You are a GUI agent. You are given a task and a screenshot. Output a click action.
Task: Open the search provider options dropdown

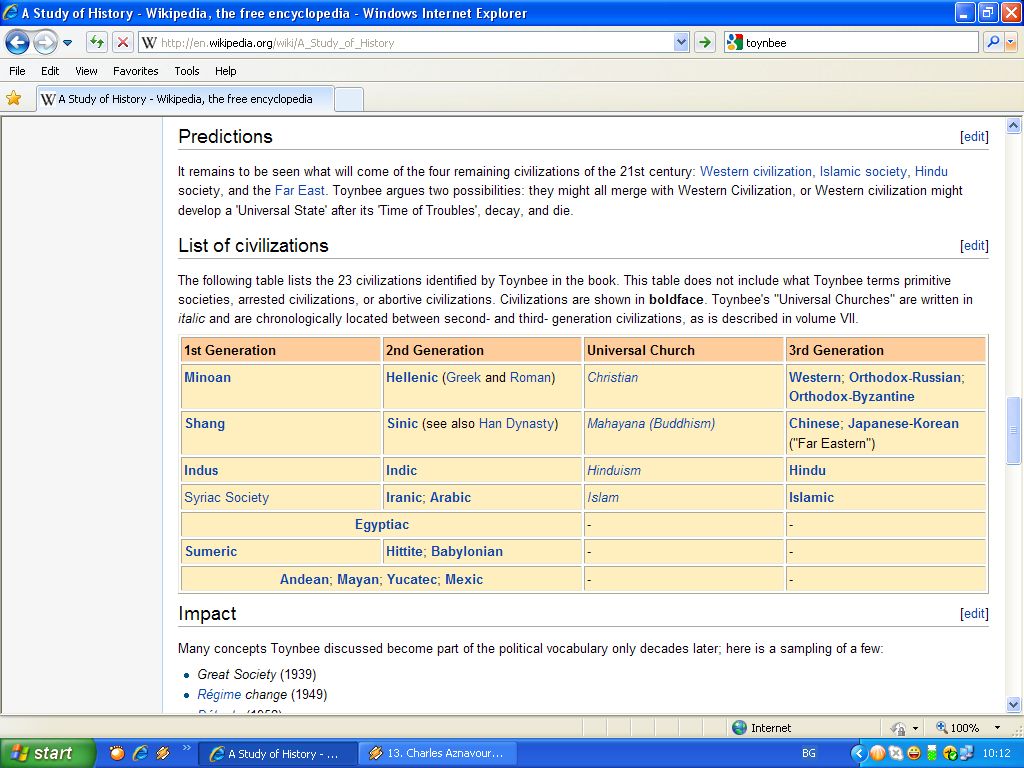click(1011, 42)
